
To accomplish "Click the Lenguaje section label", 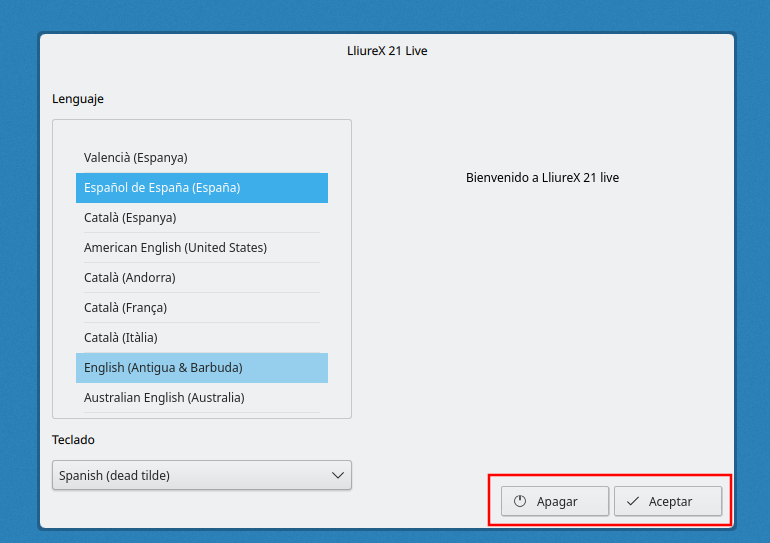I will point(78,99).
